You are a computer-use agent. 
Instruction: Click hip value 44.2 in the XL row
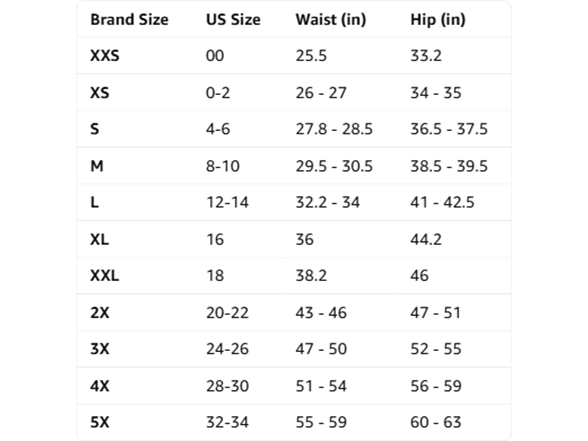coord(426,239)
